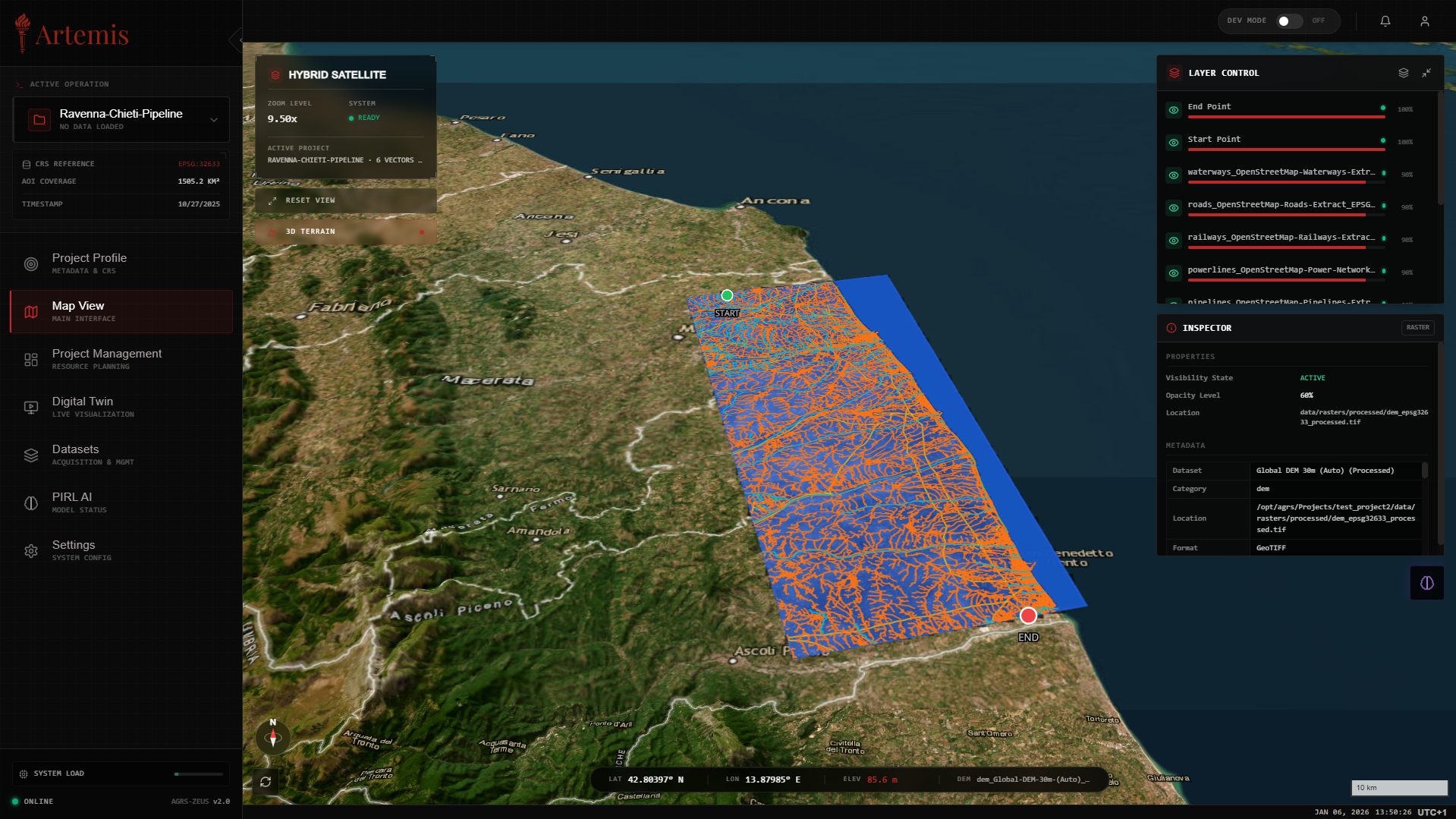Click the compass to reset map orientation north
The height and width of the screenshot is (819, 1456).
272,736
